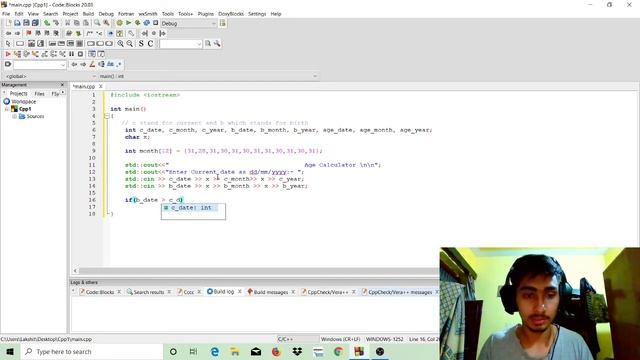The width and height of the screenshot is (640, 360).
Task: Click the Undo toolbar icon
Action: [47, 23]
